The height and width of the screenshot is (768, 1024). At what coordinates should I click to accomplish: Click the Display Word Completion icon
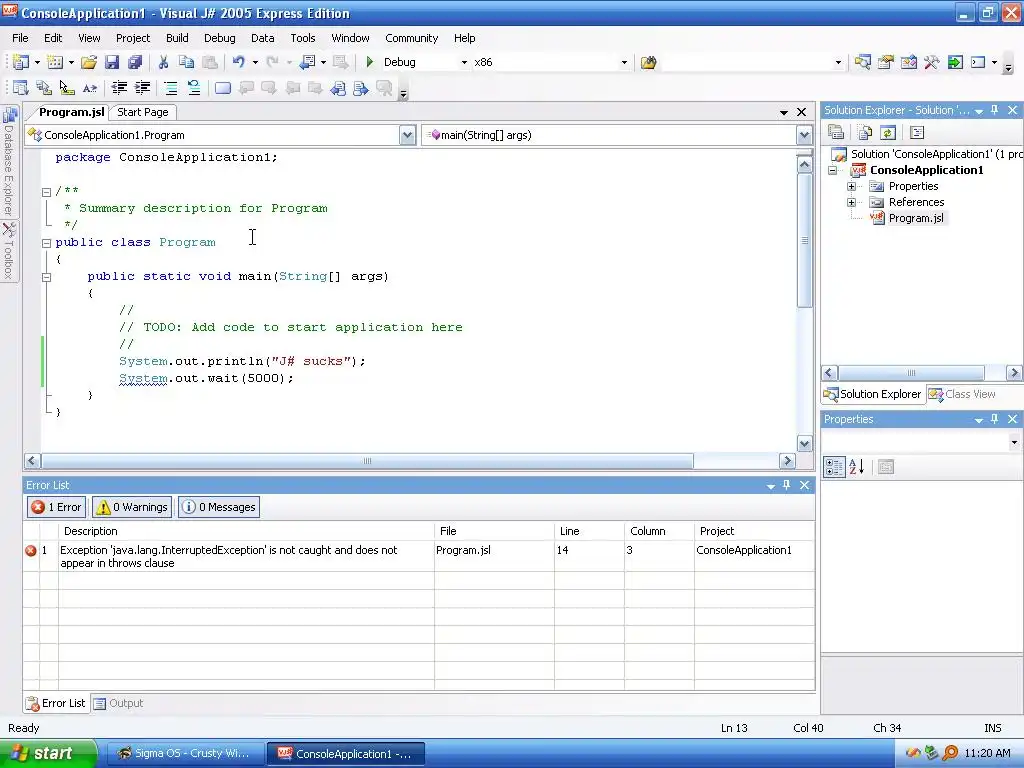(x=89, y=88)
